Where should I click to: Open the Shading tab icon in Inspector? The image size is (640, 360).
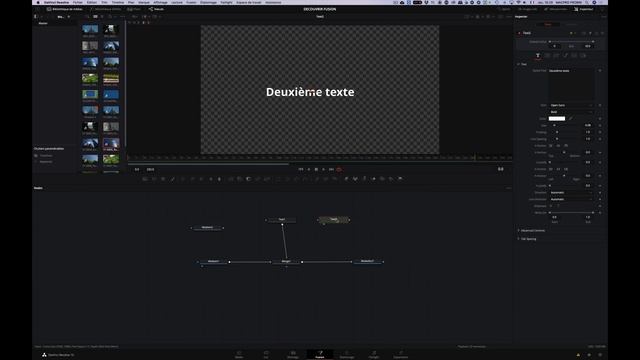[x=565, y=56]
